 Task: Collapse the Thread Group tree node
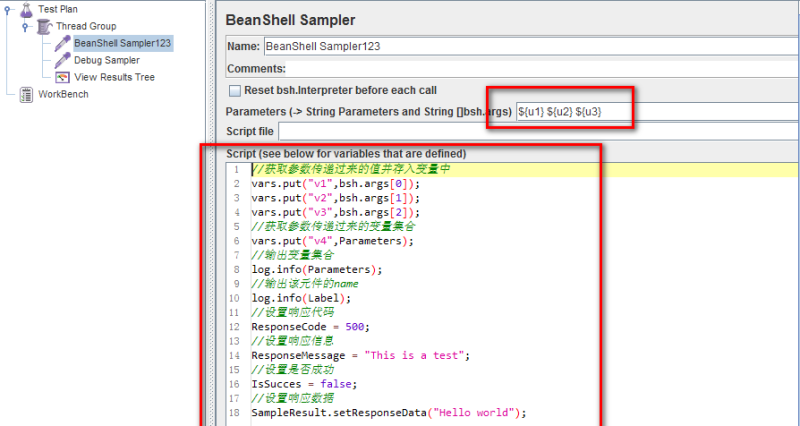25,27
